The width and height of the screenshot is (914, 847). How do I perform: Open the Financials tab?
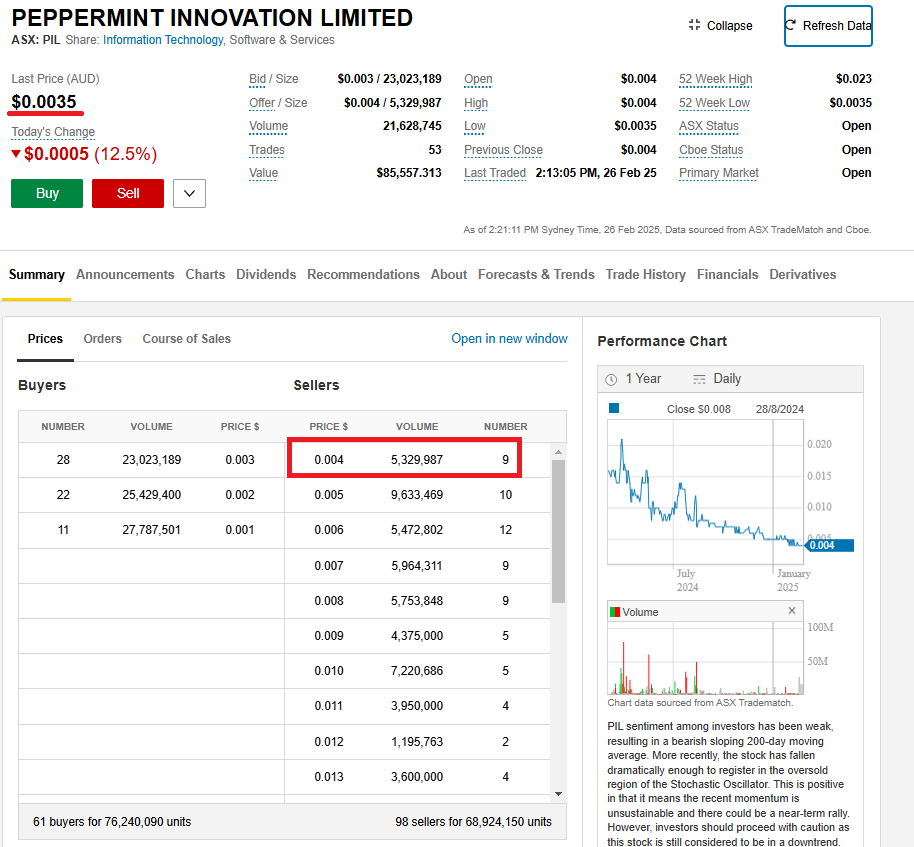(727, 275)
